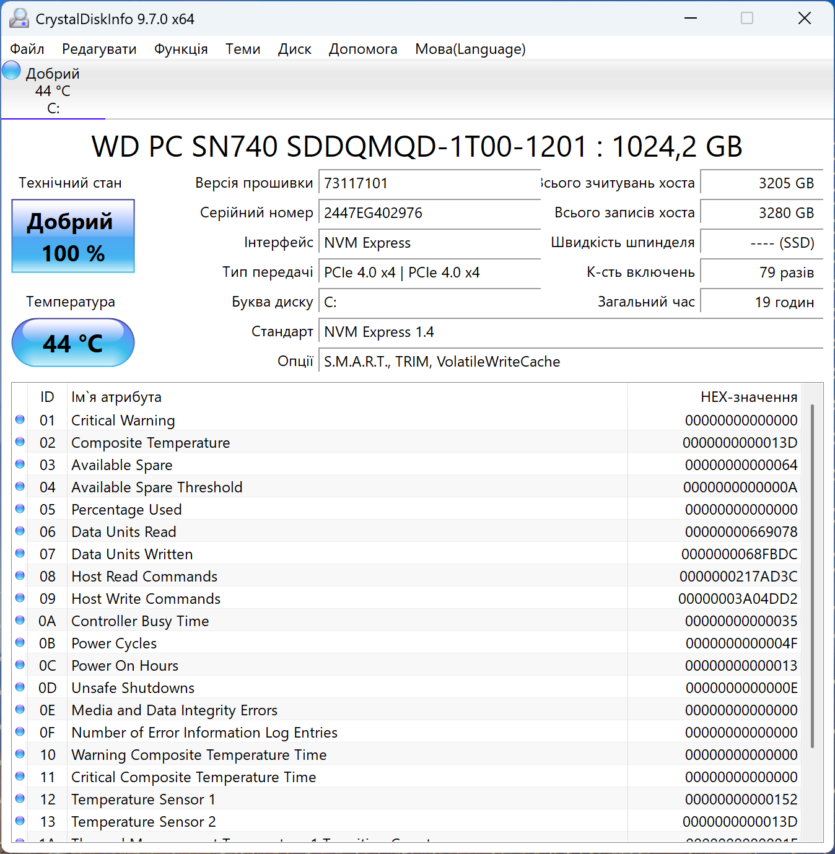Select the Controller Busy Time row
The width and height of the screenshot is (835, 854).
point(406,621)
